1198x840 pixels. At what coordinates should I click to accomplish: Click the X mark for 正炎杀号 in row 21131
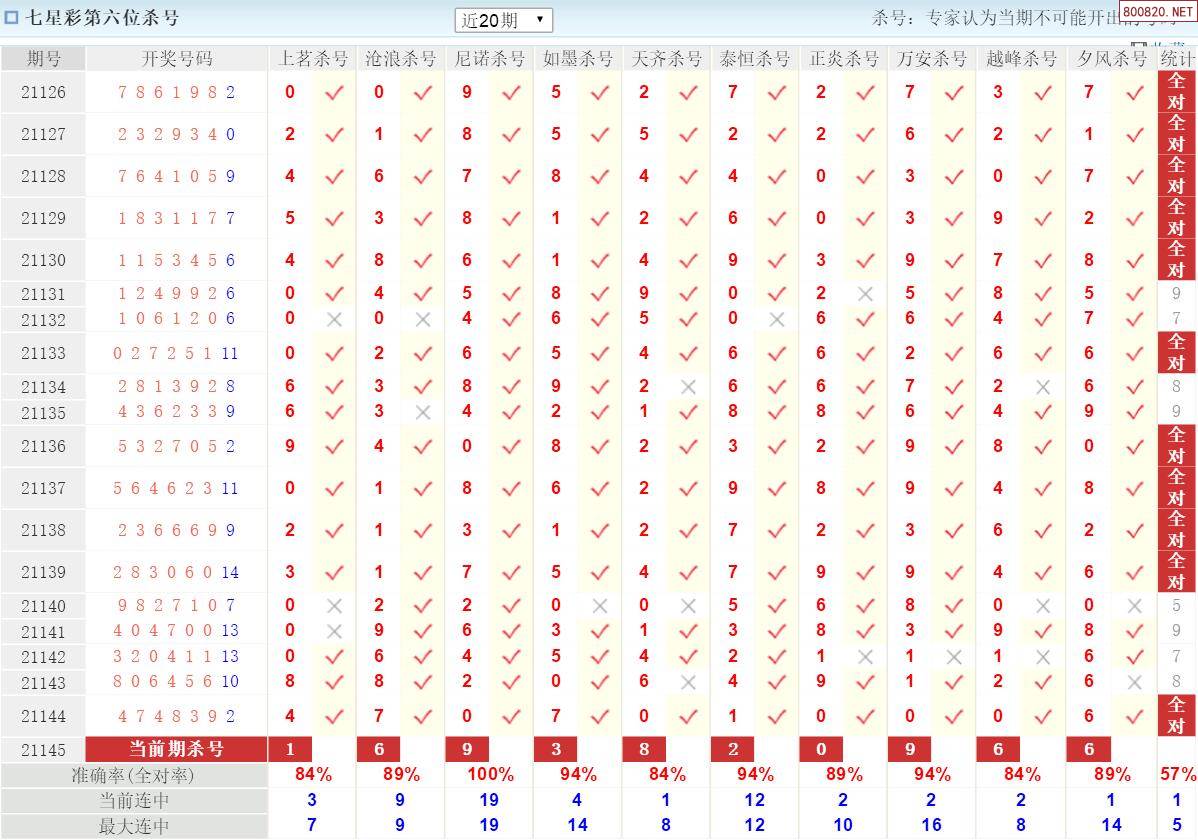click(x=865, y=294)
